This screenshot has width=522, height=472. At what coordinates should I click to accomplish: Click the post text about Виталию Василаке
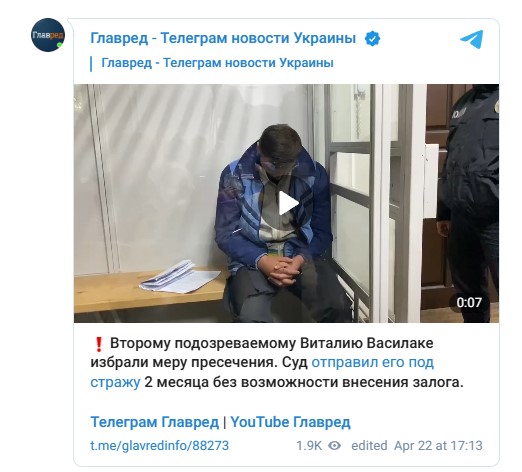click(277, 363)
